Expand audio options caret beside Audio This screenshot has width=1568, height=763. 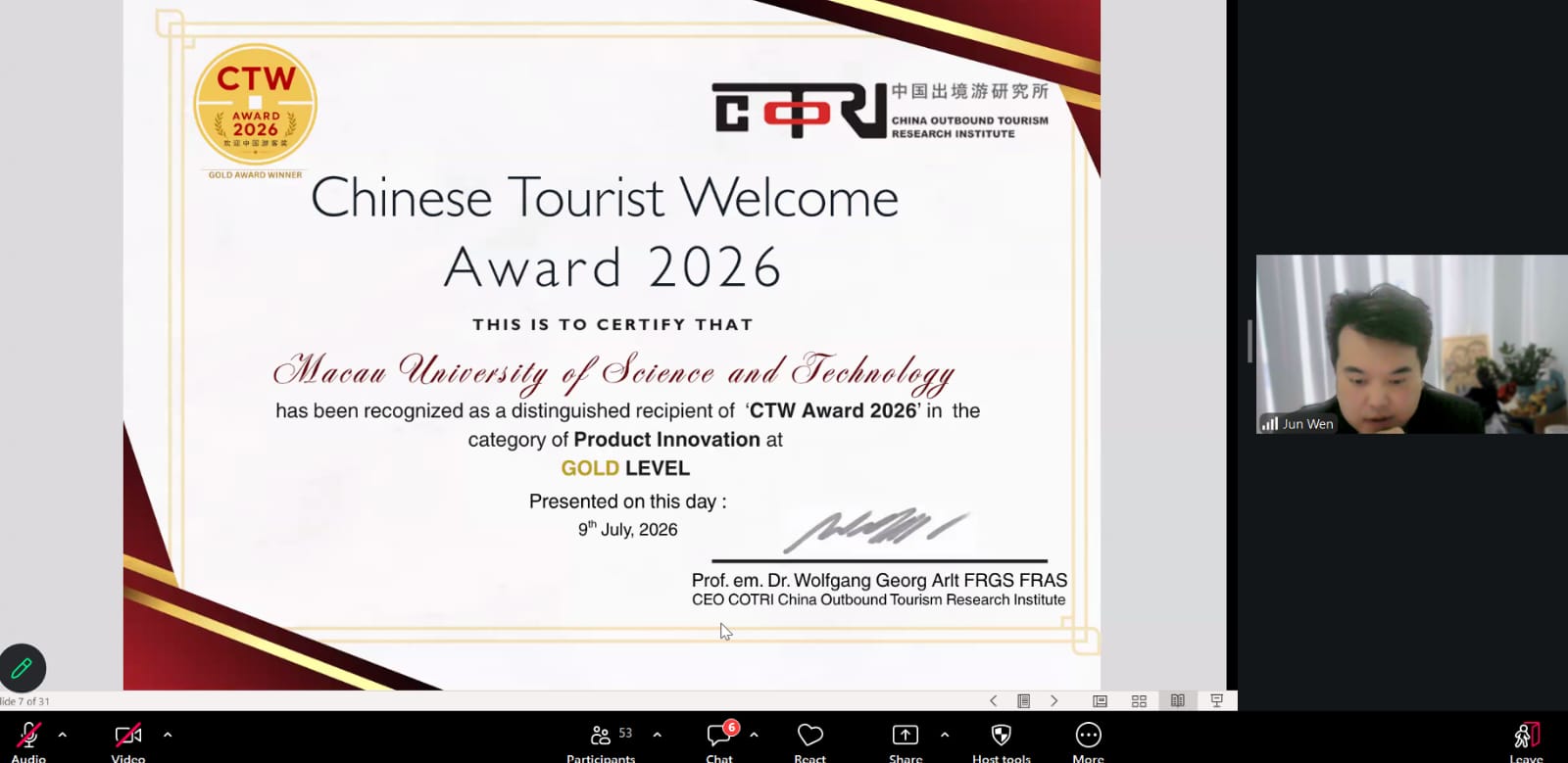click(63, 734)
